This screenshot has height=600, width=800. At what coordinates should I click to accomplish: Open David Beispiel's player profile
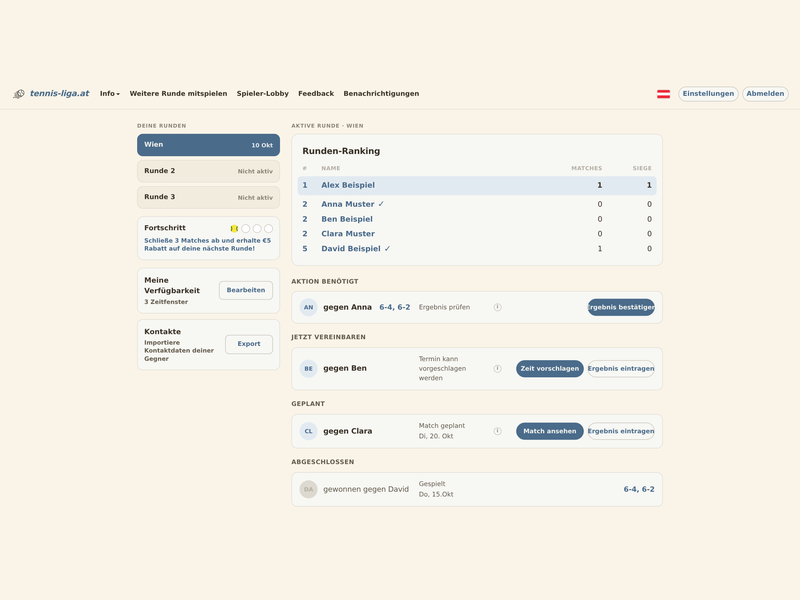pyautogui.click(x=351, y=248)
